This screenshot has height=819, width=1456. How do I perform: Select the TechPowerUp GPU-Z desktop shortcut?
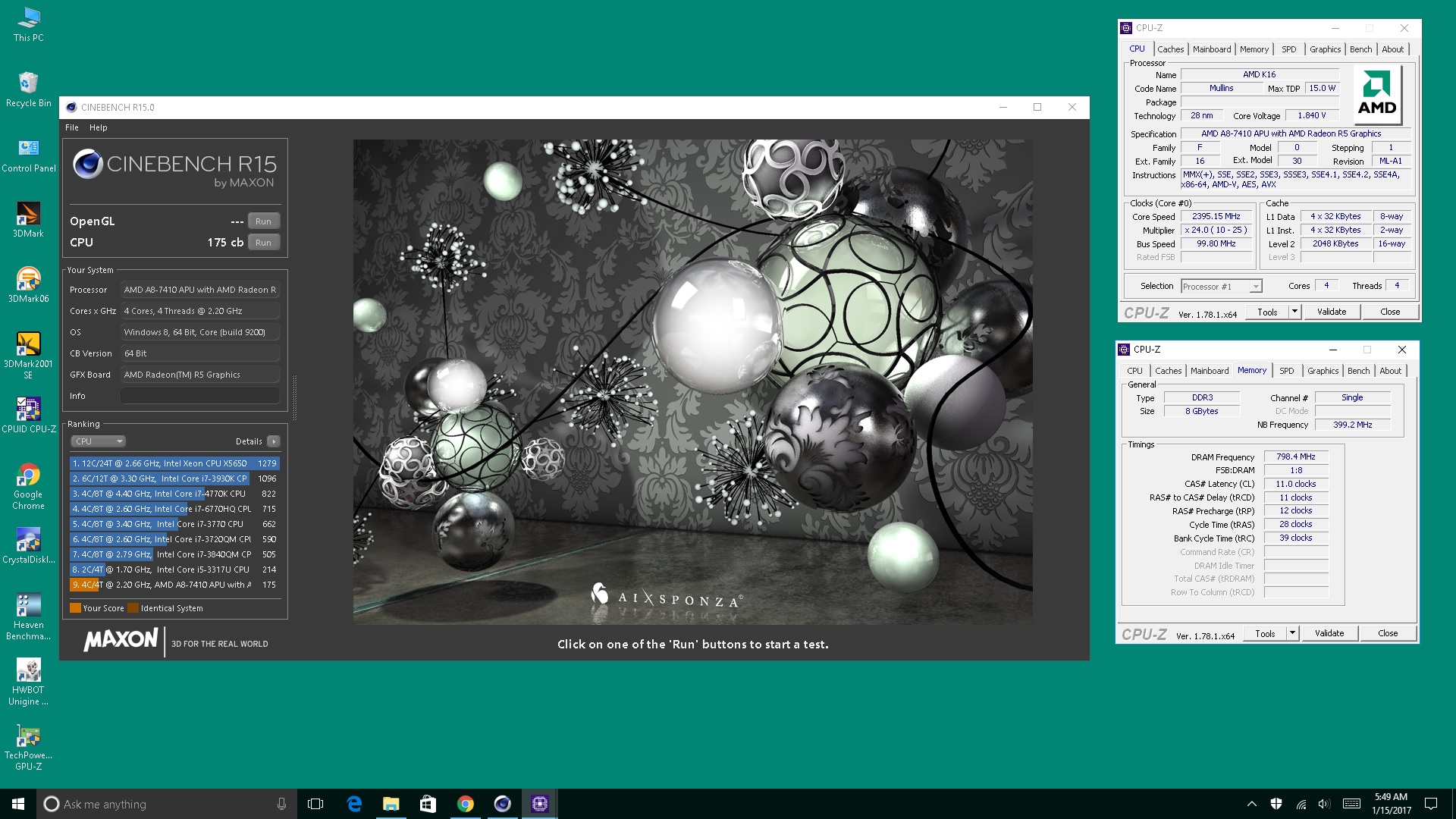pos(29,747)
